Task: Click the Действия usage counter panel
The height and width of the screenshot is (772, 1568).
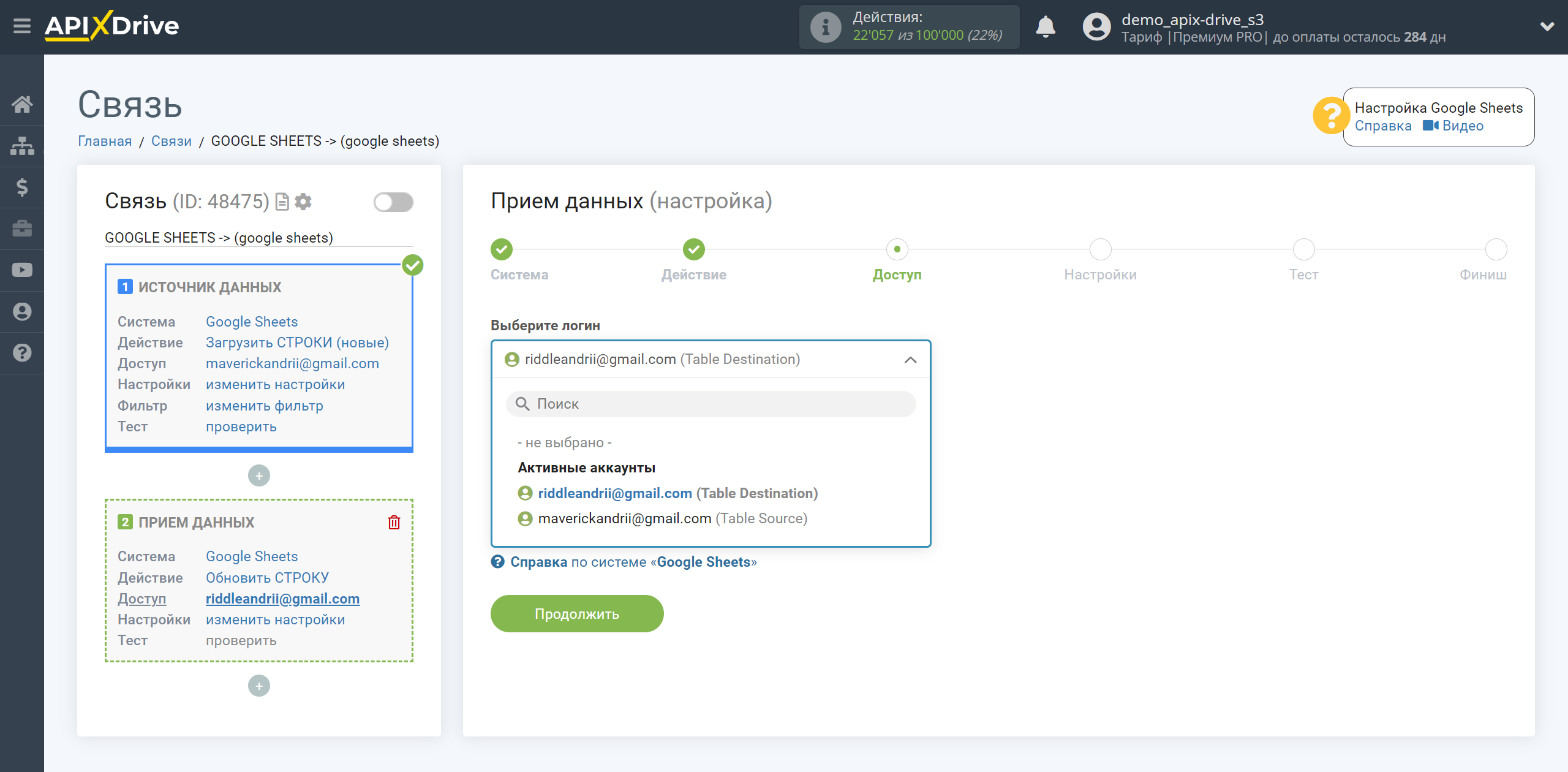Action: point(909,27)
